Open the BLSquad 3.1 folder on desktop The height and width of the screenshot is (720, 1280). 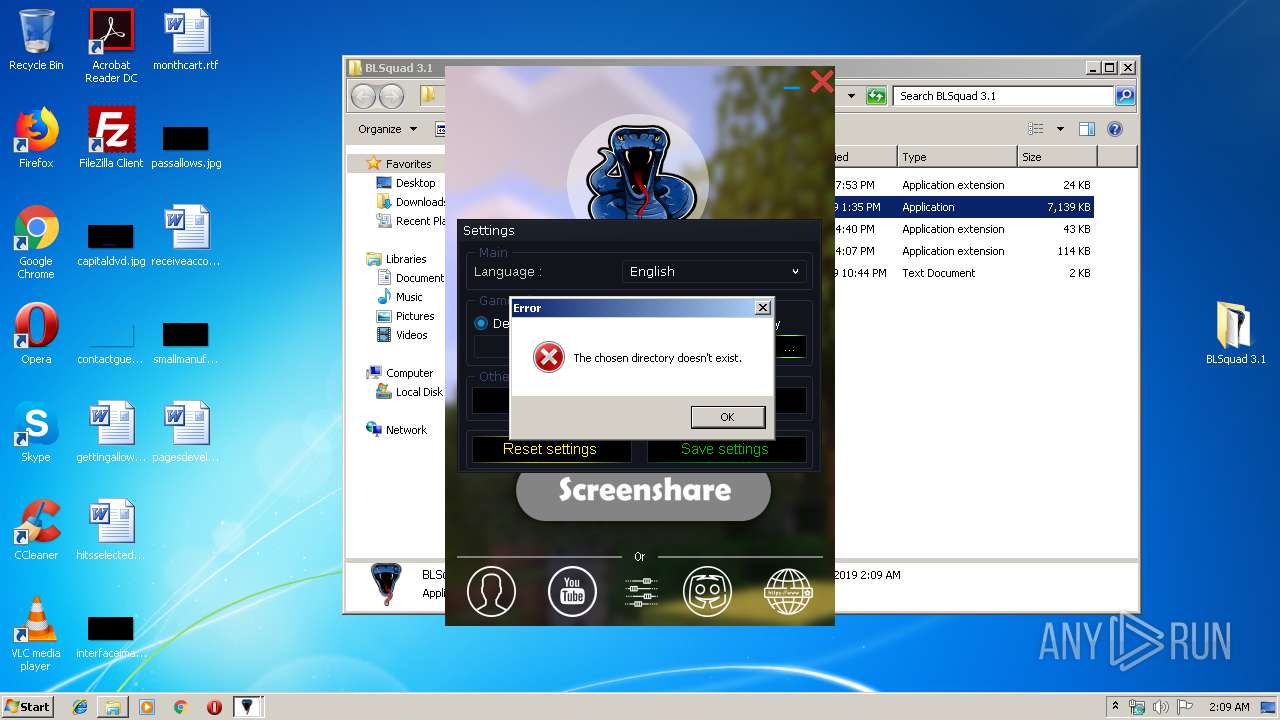pos(1235,334)
